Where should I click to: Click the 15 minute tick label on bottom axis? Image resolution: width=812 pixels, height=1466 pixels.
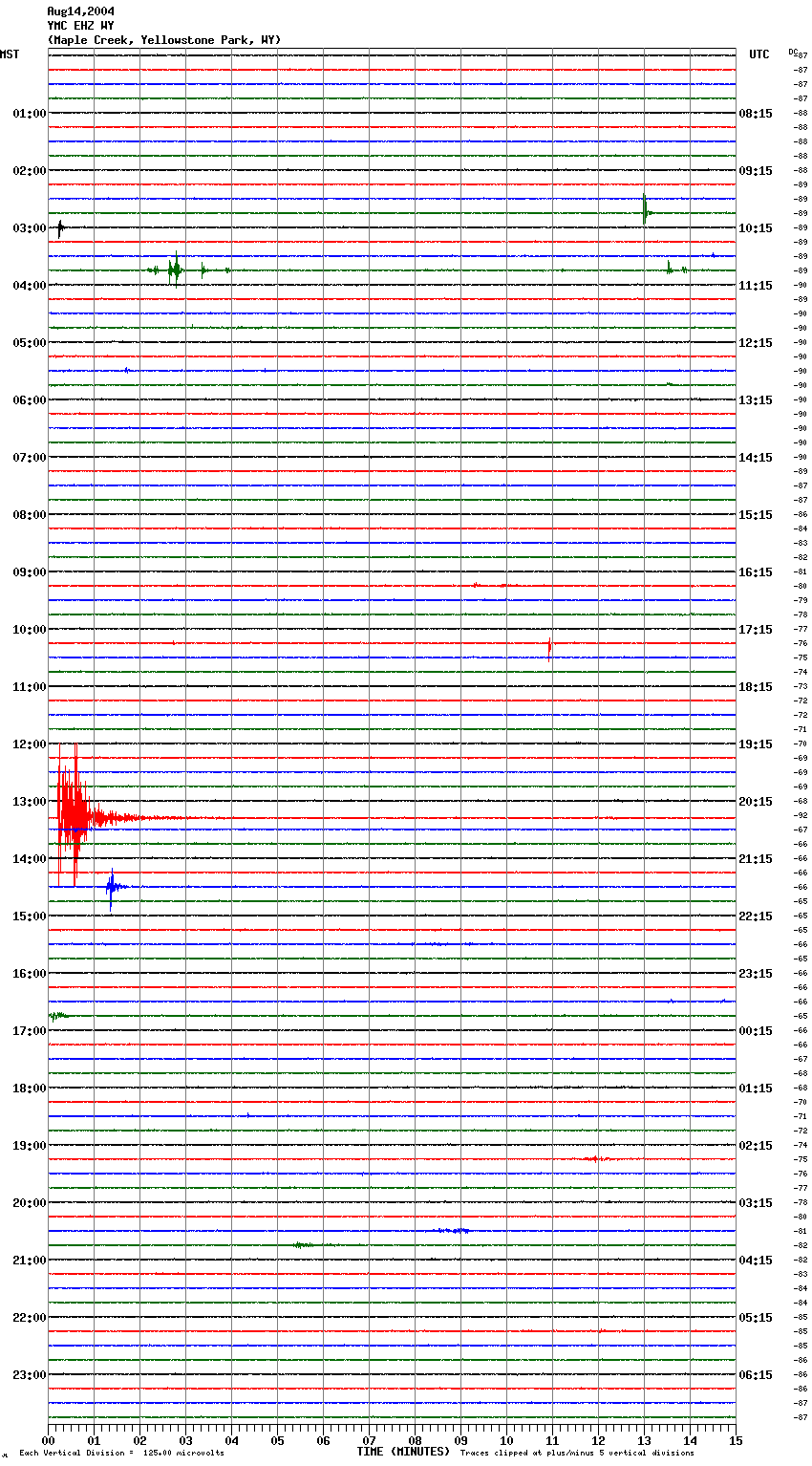point(735,1440)
